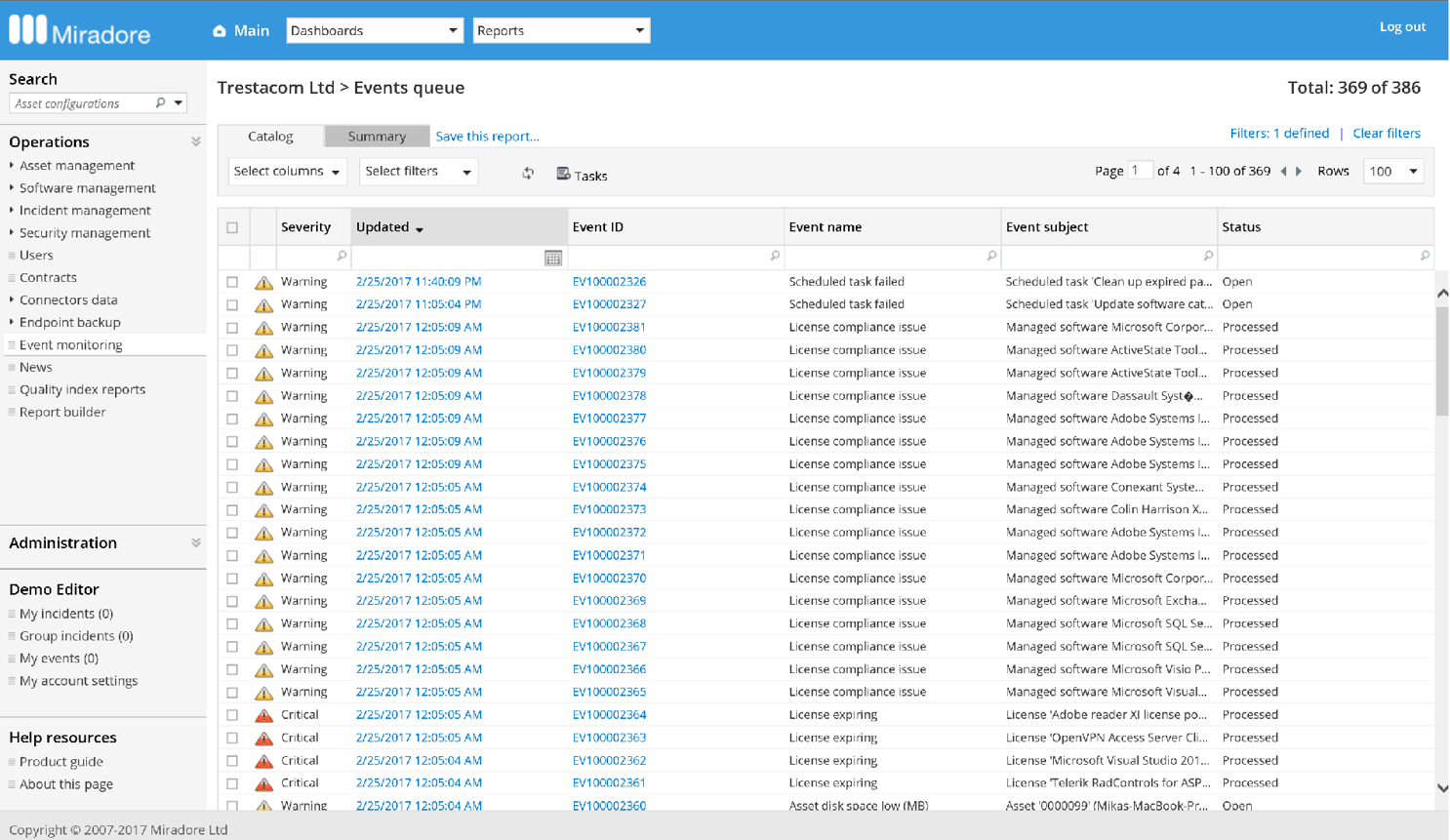
Task: Click sort arrow on Updated column
Action: tap(420, 229)
